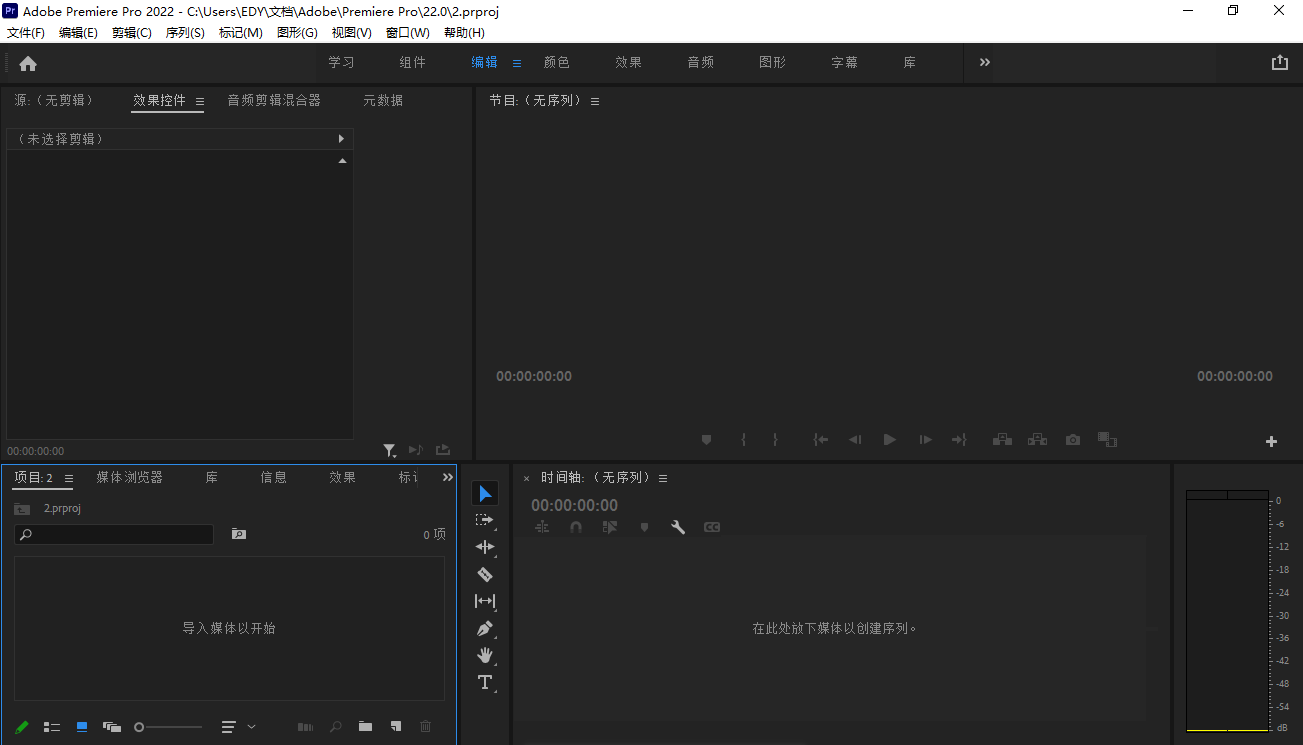Open the 颜色 workspace
This screenshot has height=745, width=1303.
point(556,62)
